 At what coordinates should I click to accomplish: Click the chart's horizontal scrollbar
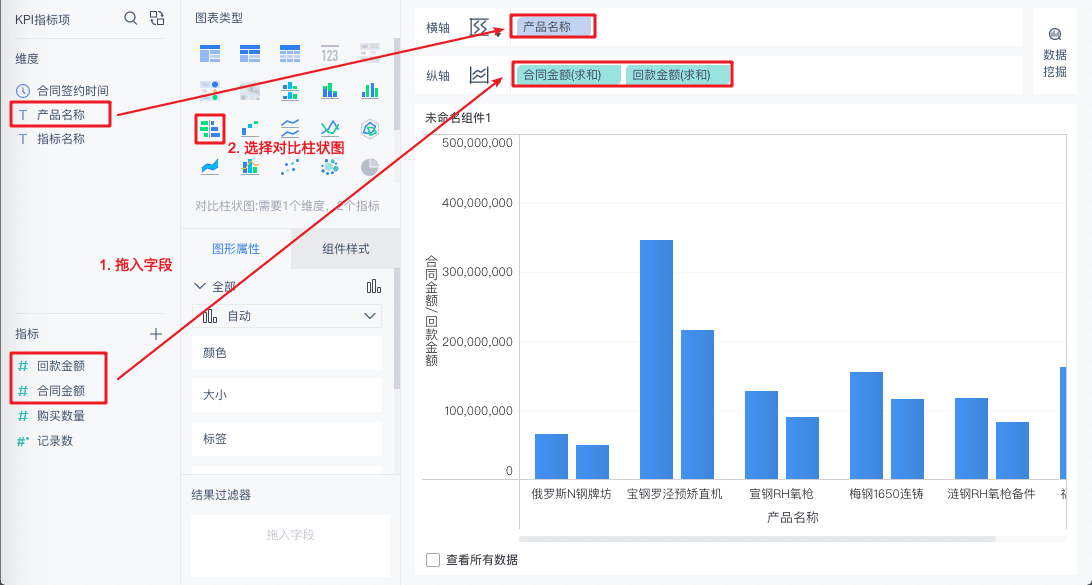click(x=757, y=538)
